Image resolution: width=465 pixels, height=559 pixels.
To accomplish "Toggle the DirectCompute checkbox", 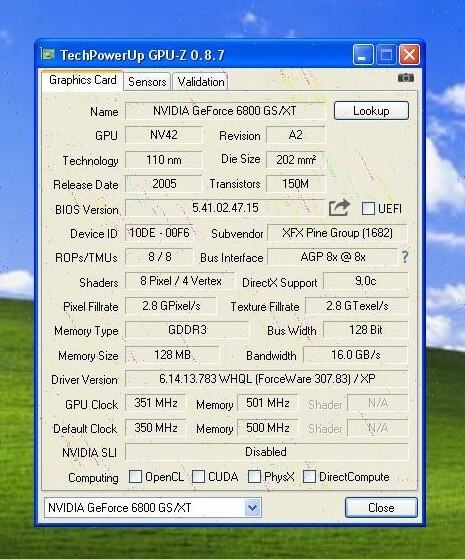I will pos(309,476).
